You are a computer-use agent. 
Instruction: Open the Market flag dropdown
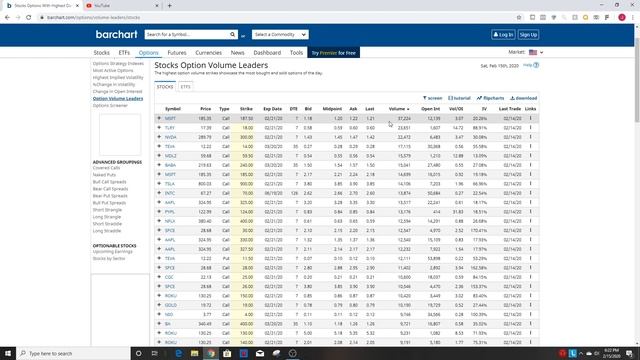pos(536,52)
